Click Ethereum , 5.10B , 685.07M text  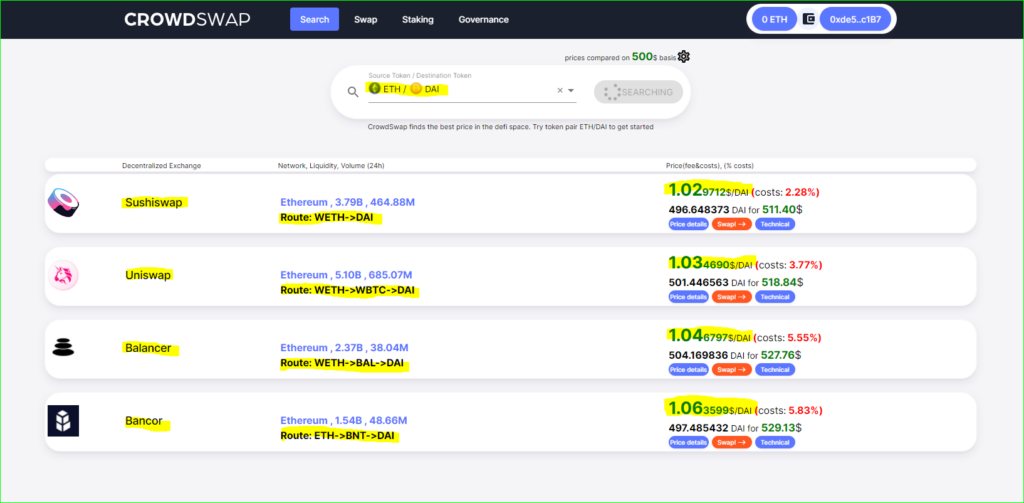pyautogui.click(x=346, y=275)
